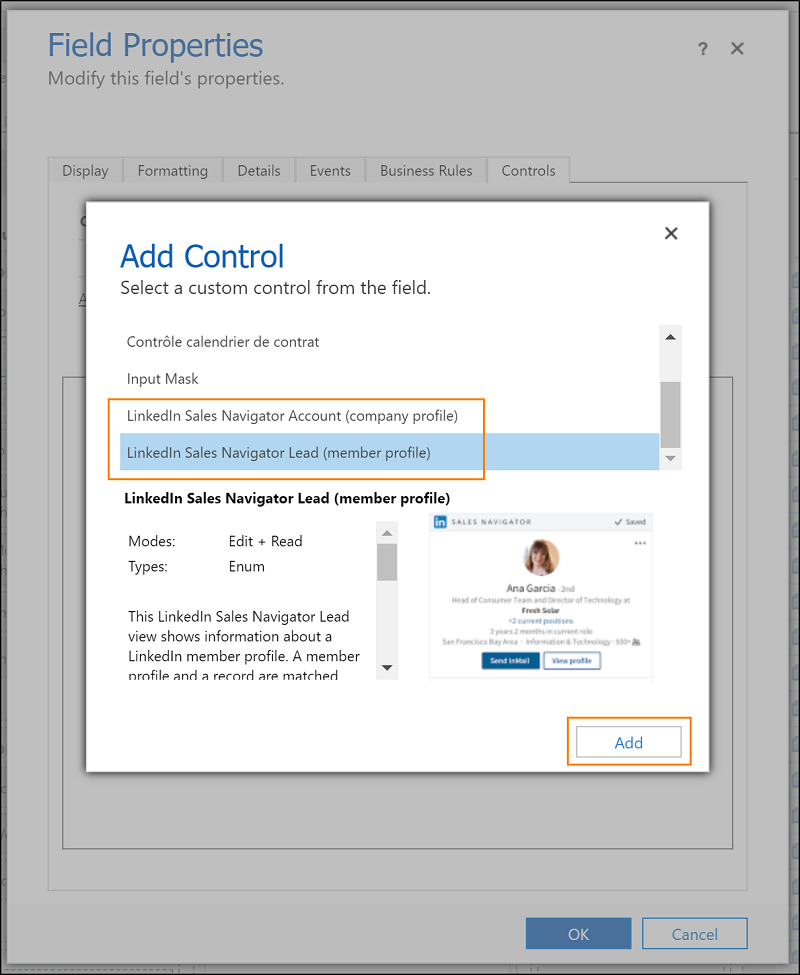Screen dimensions: 800x975
Task: Switch to the Formatting tab
Action: tap(173, 170)
